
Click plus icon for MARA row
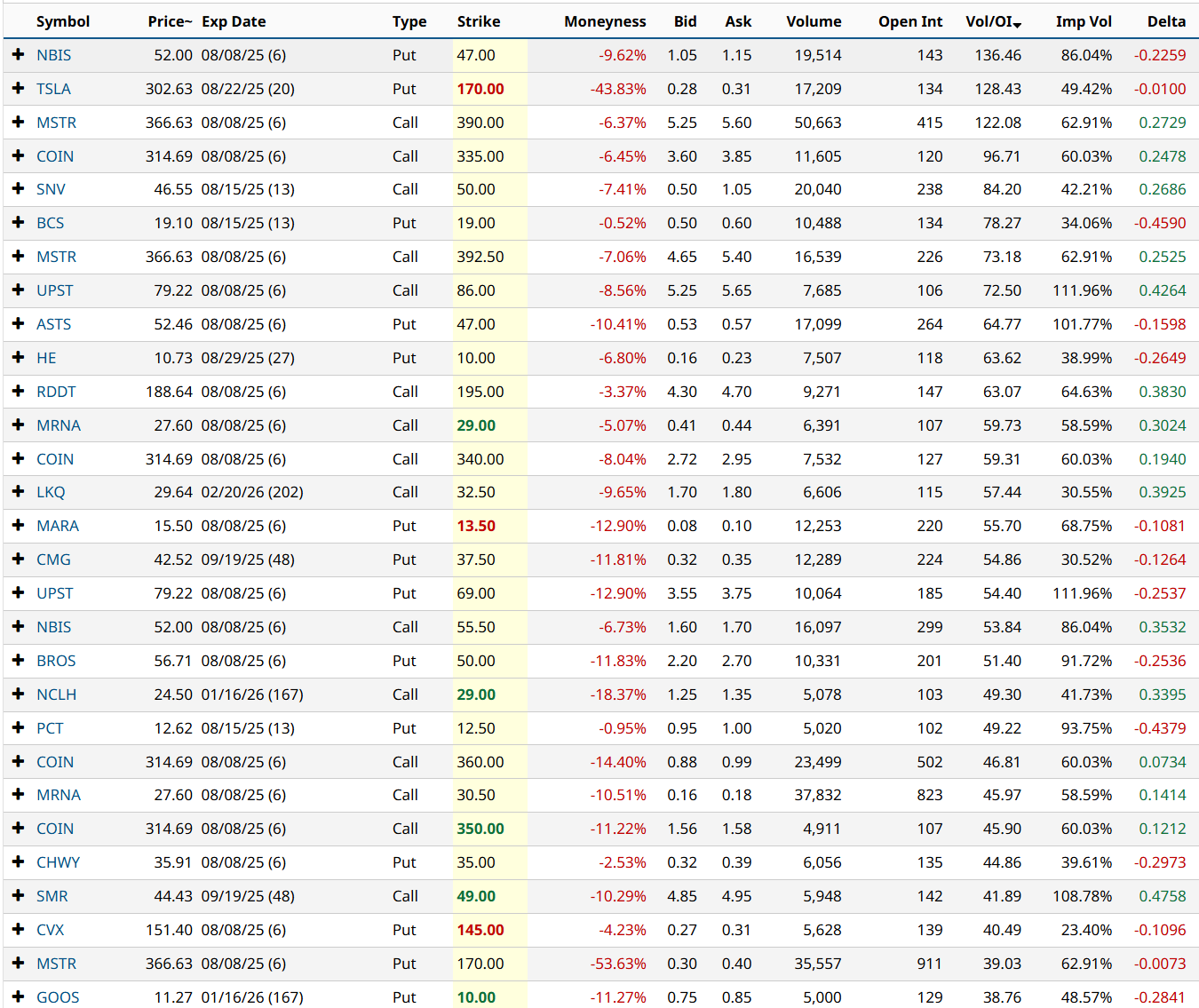pyautogui.click(x=18, y=526)
